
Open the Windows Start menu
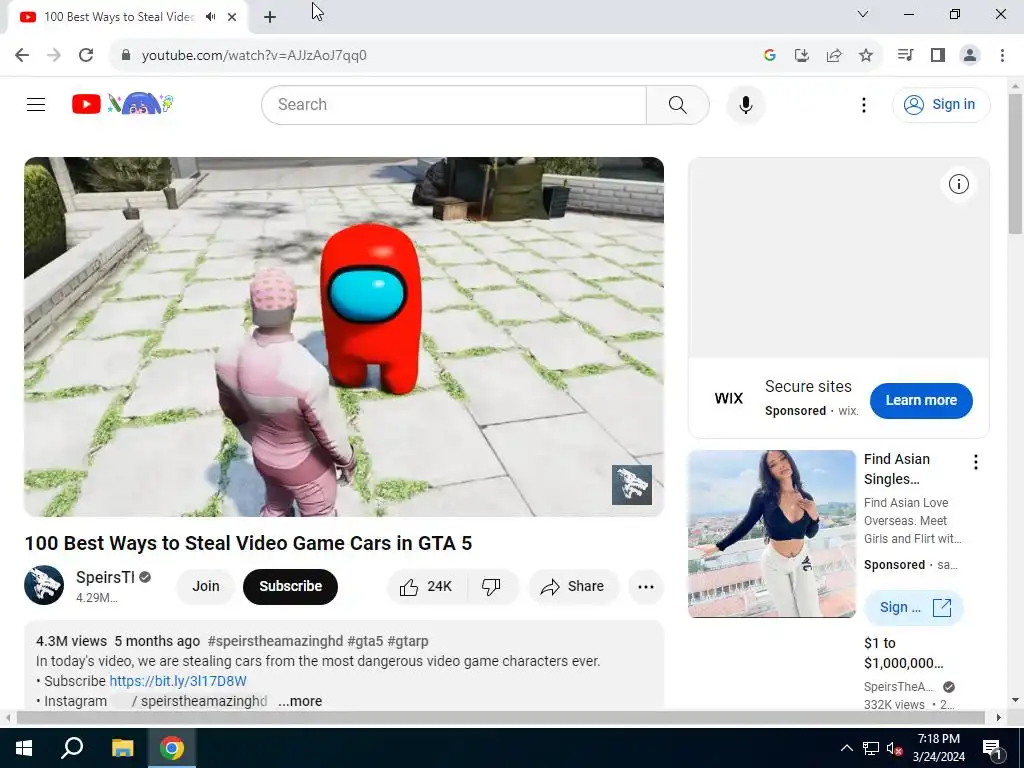tap(24, 748)
